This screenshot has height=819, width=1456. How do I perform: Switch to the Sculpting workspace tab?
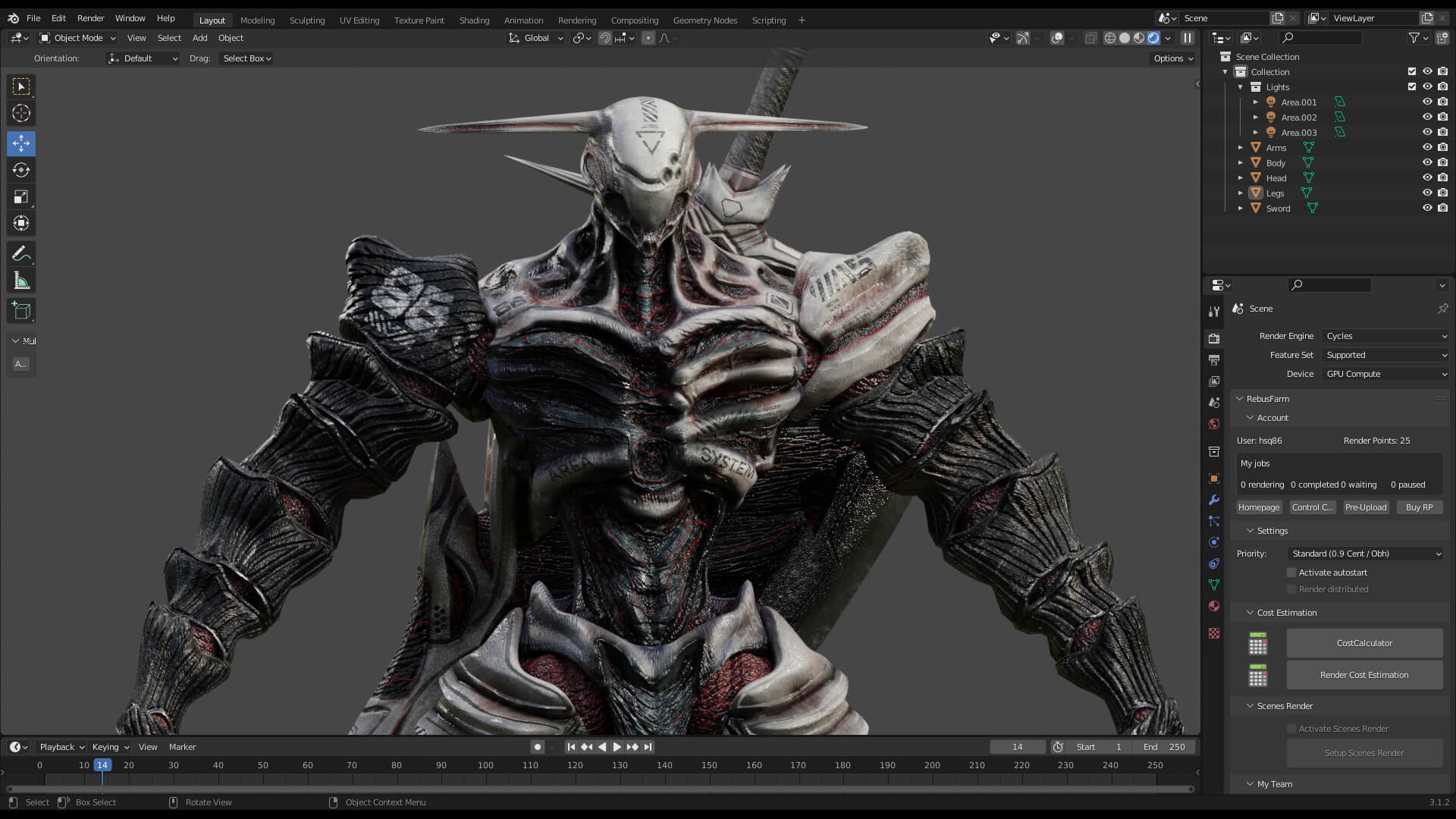307,20
